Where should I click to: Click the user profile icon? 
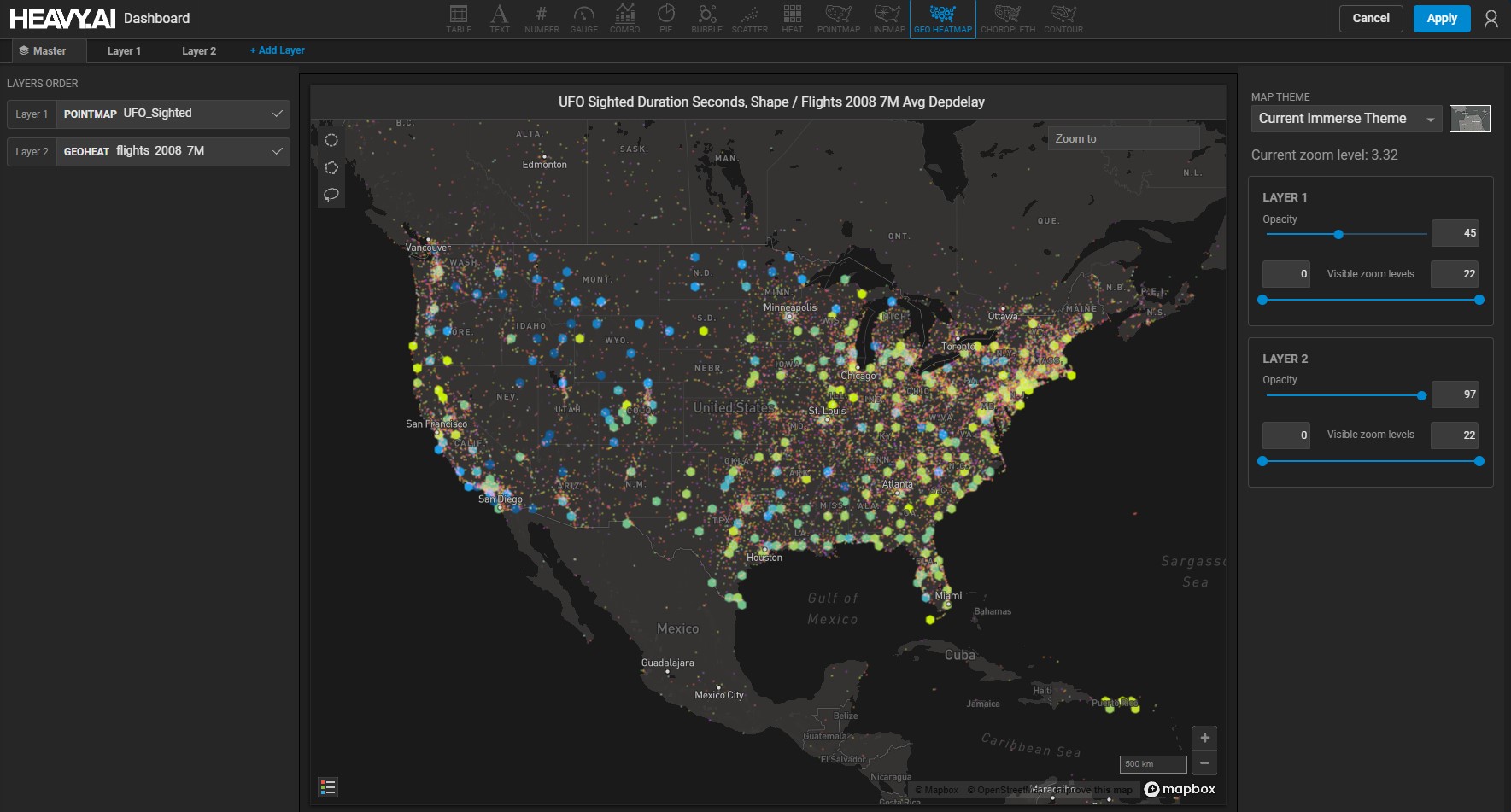point(1491,19)
